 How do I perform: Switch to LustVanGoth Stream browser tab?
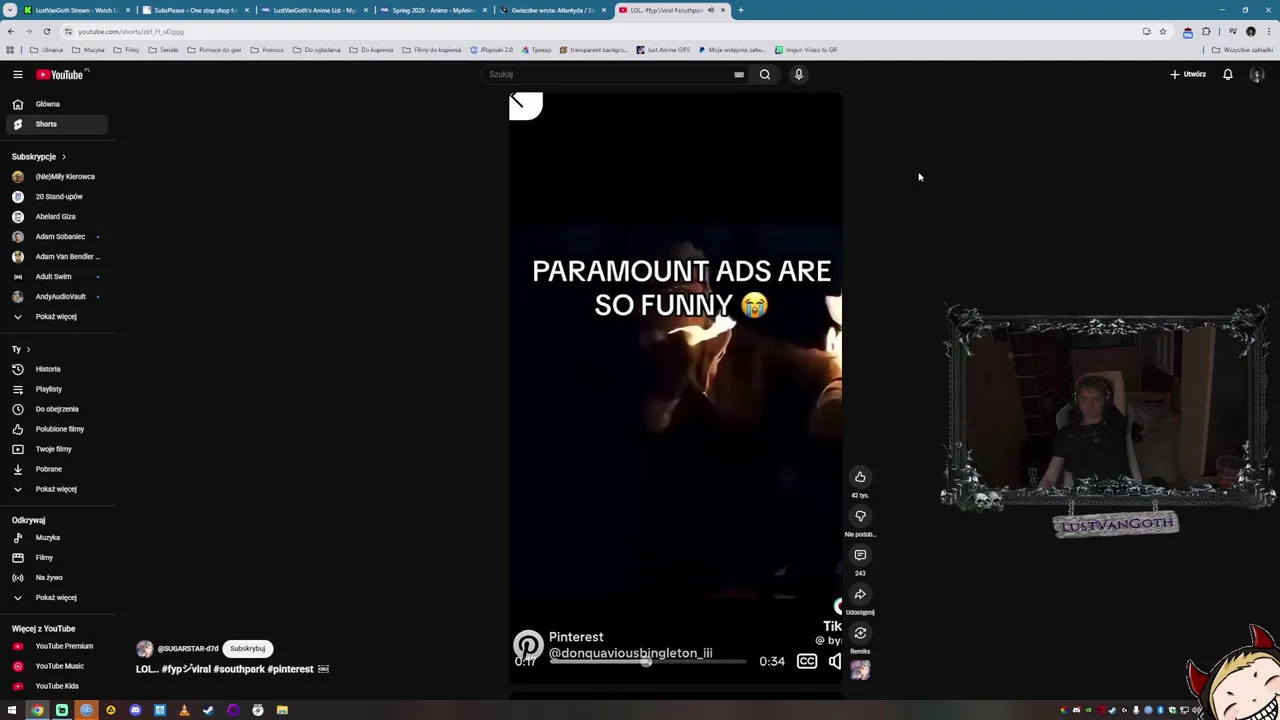click(76, 10)
